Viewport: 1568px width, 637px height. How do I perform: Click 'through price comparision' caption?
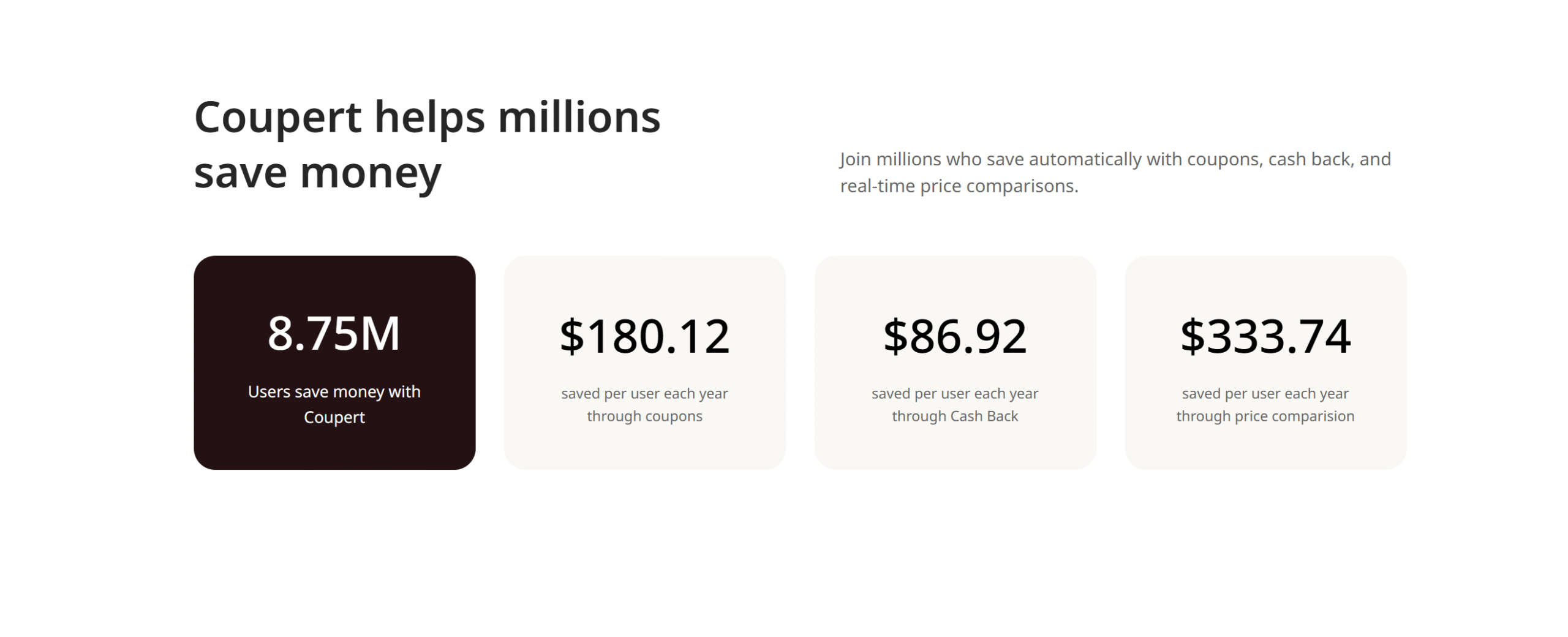point(1265,417)
